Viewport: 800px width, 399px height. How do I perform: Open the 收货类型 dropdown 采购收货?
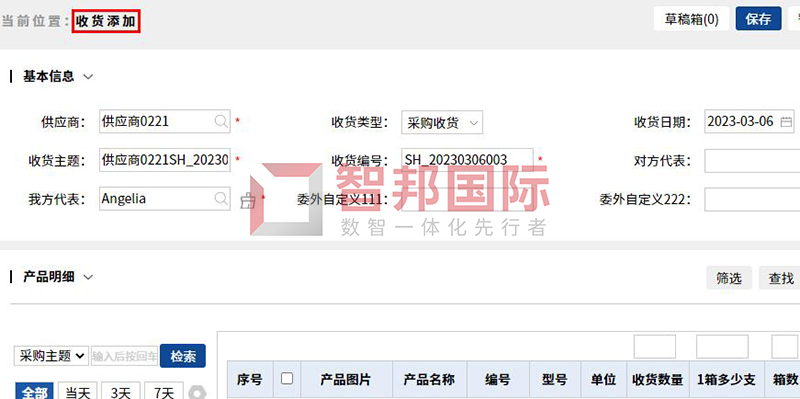point(442,122)
